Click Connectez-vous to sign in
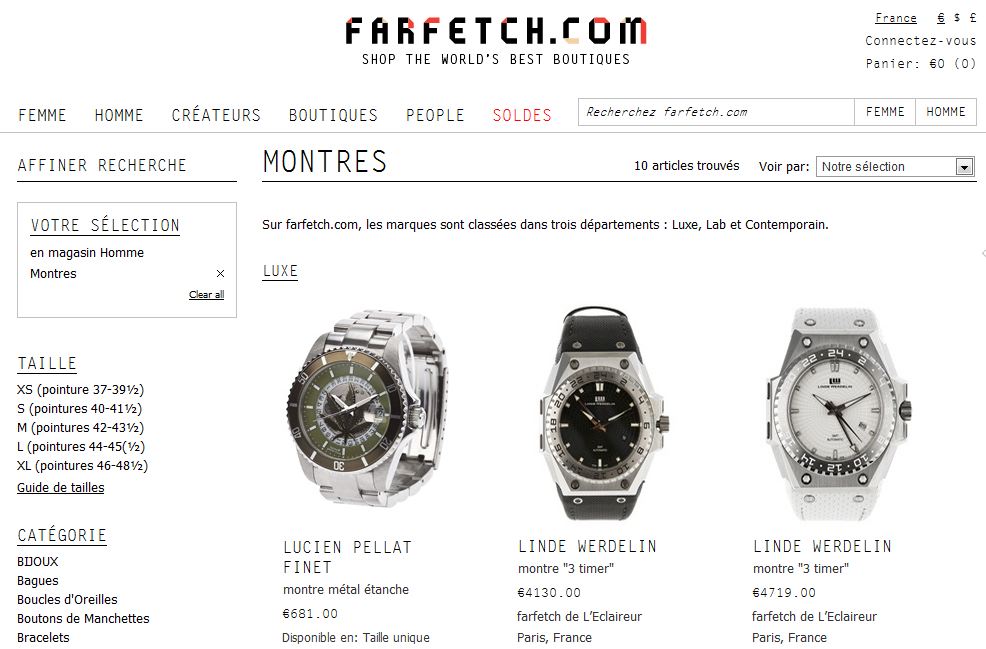This screenshot has width=986, height=649. (921, 41)
